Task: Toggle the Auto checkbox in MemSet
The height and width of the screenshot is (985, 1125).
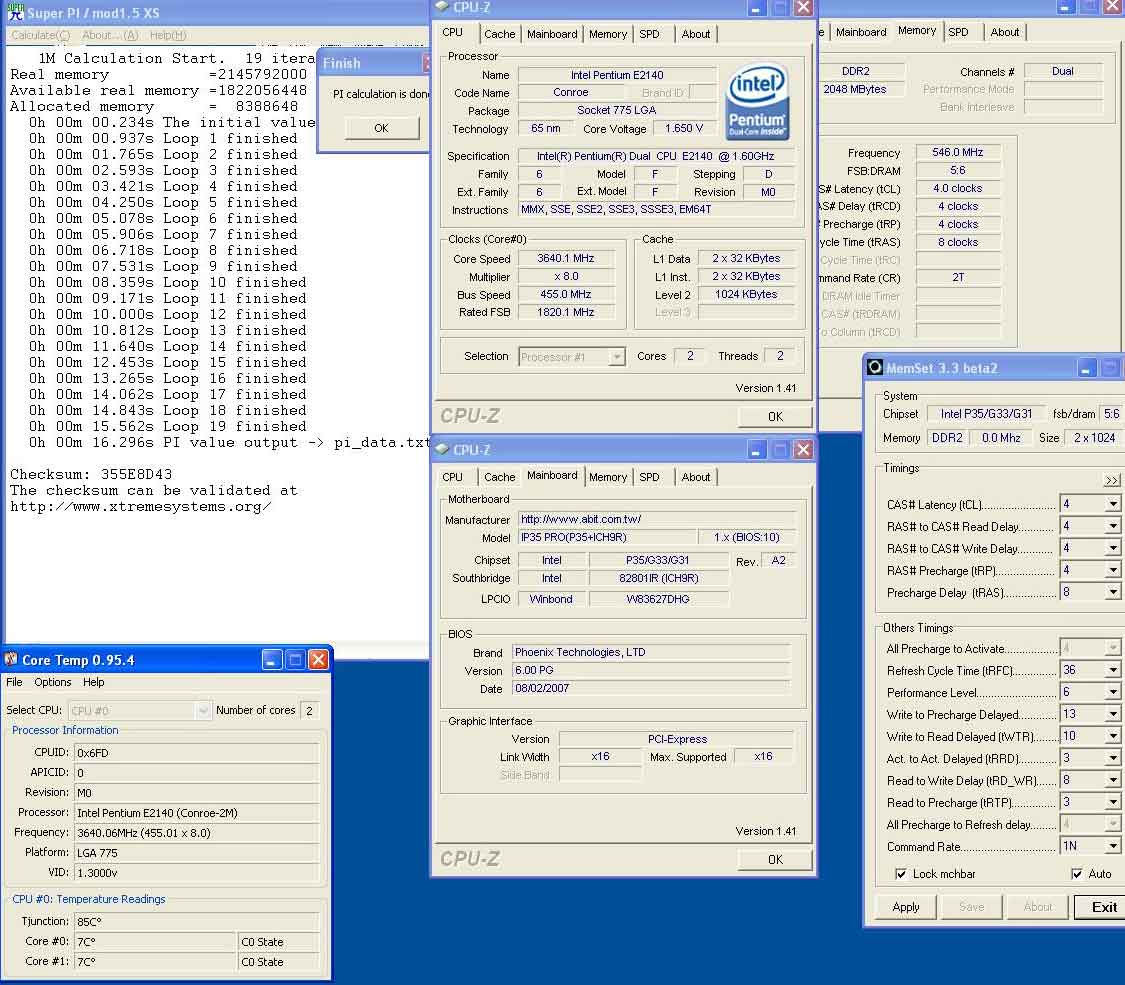Action: tap(1076, 873)
